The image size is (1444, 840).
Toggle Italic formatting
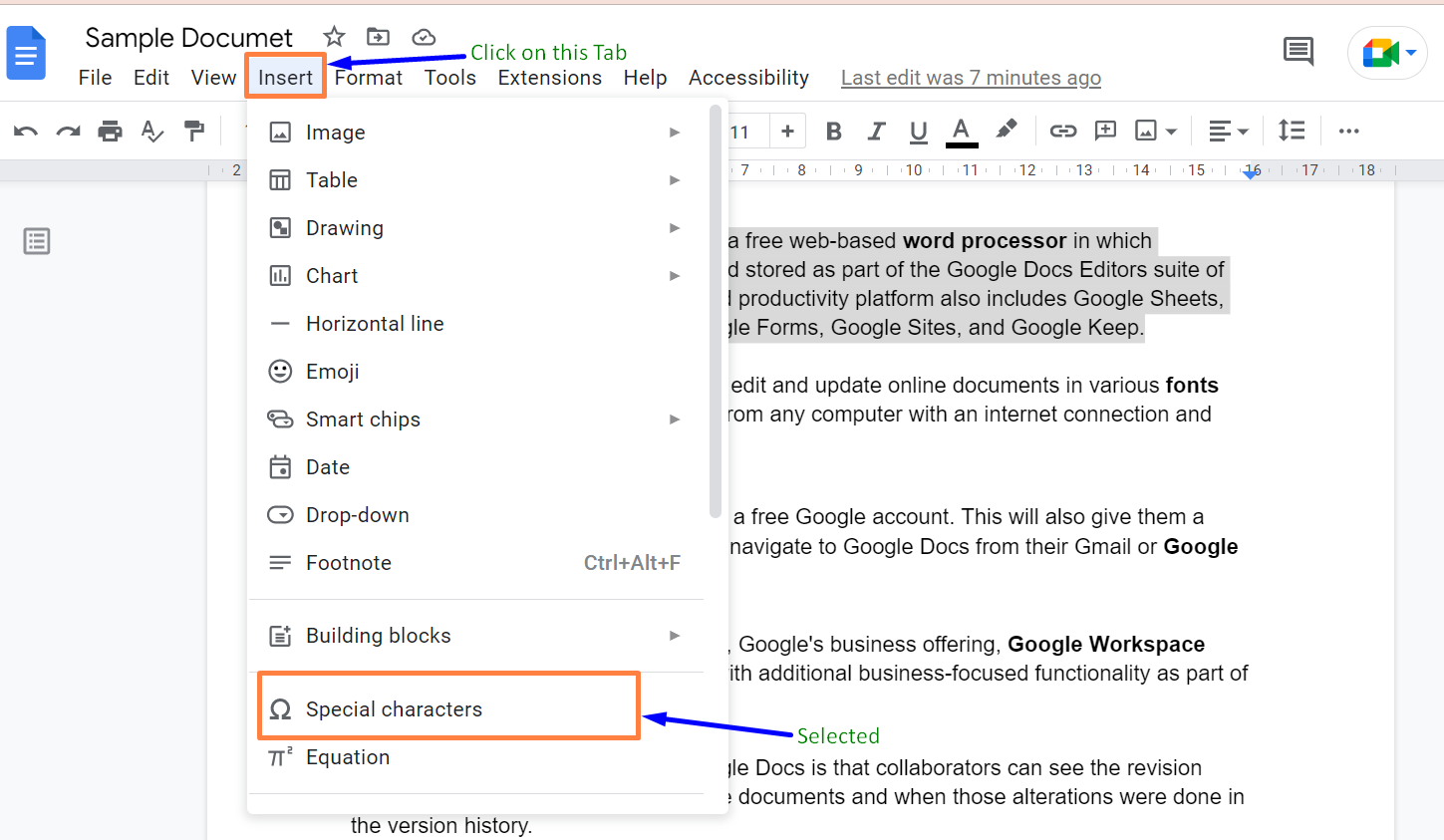click(x=876, y=131)
